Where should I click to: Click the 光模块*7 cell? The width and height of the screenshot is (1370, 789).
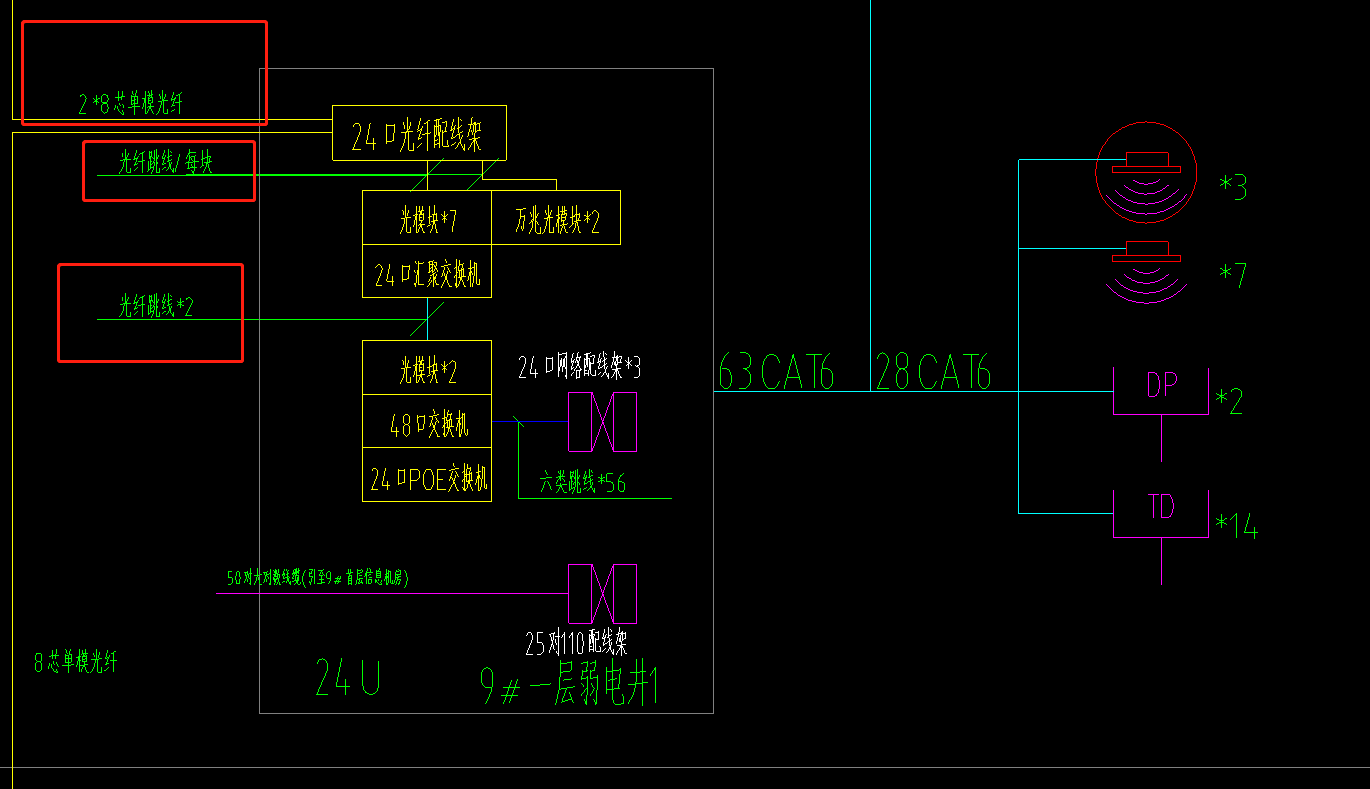427,218
